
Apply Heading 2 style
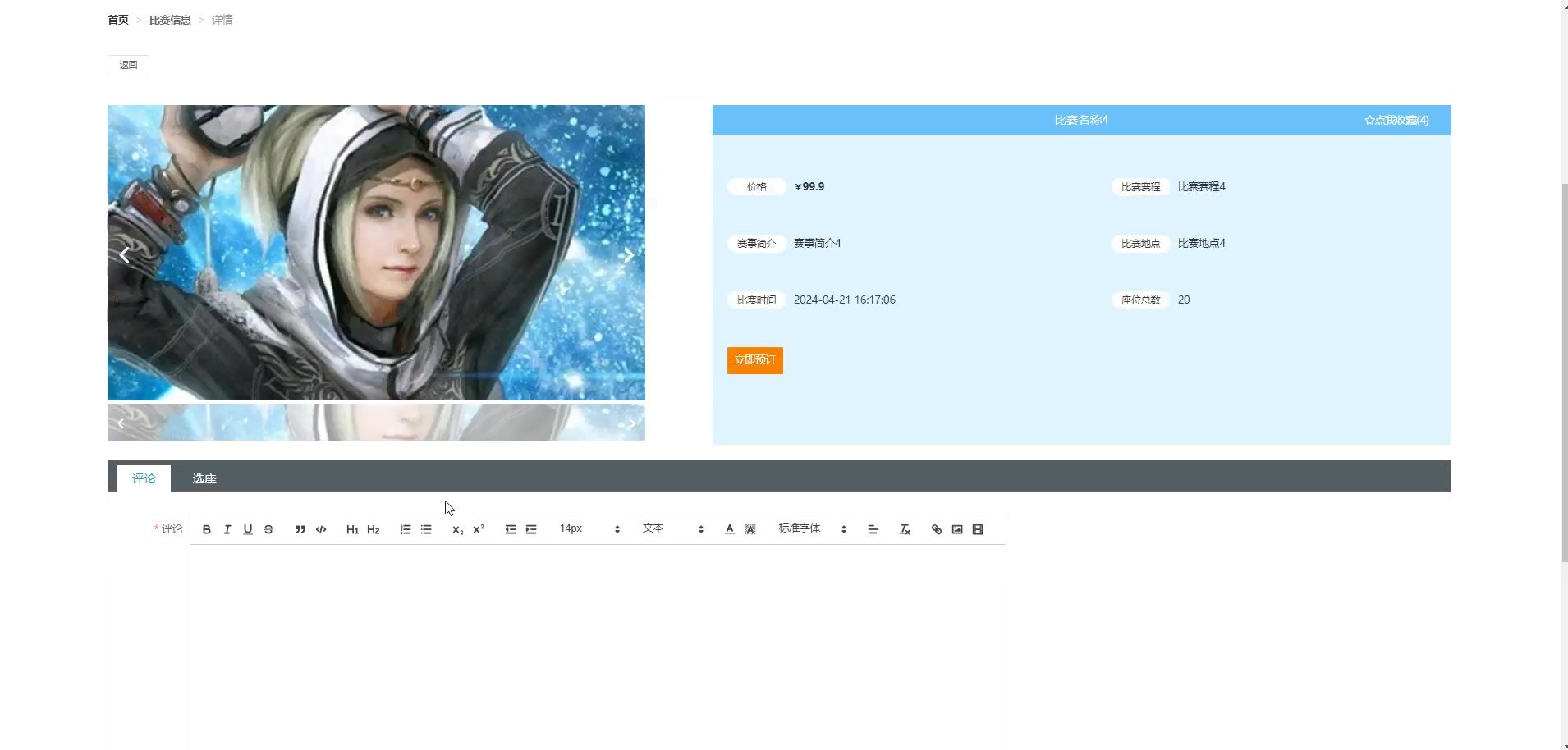click(374, 529)
